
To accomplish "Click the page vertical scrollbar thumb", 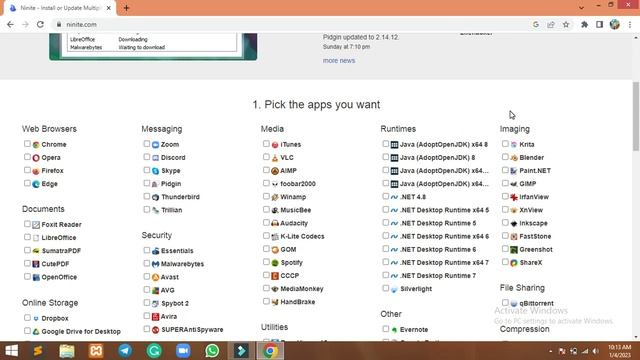I will click(x=636, y=116).
